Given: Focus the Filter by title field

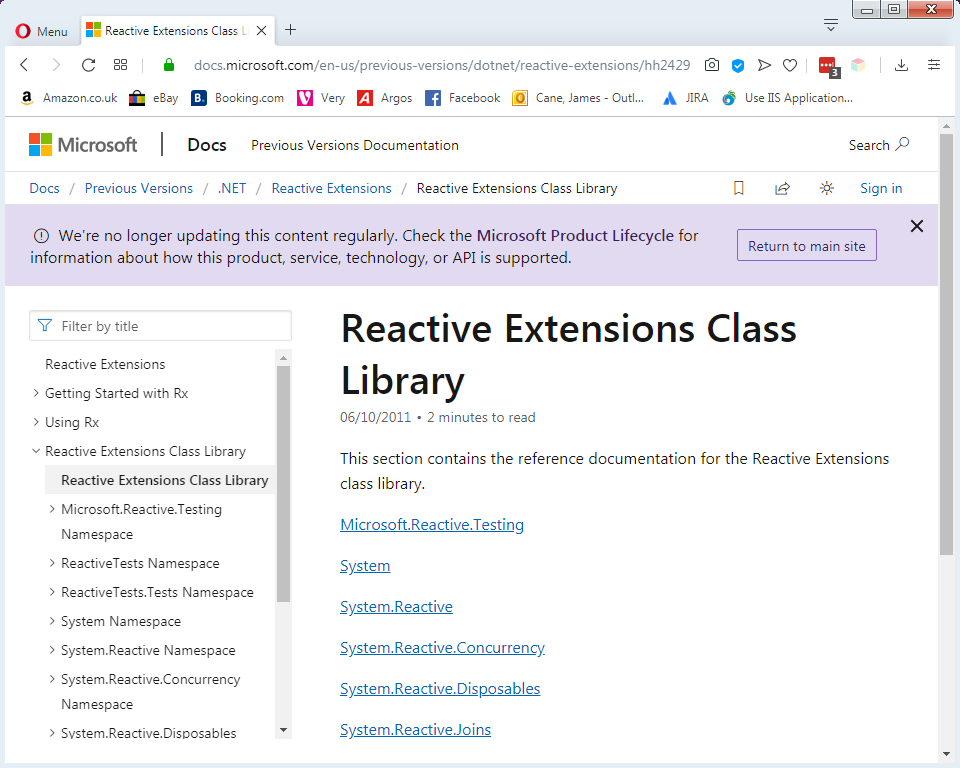Looking at the screenshot, I should (160, 326).
